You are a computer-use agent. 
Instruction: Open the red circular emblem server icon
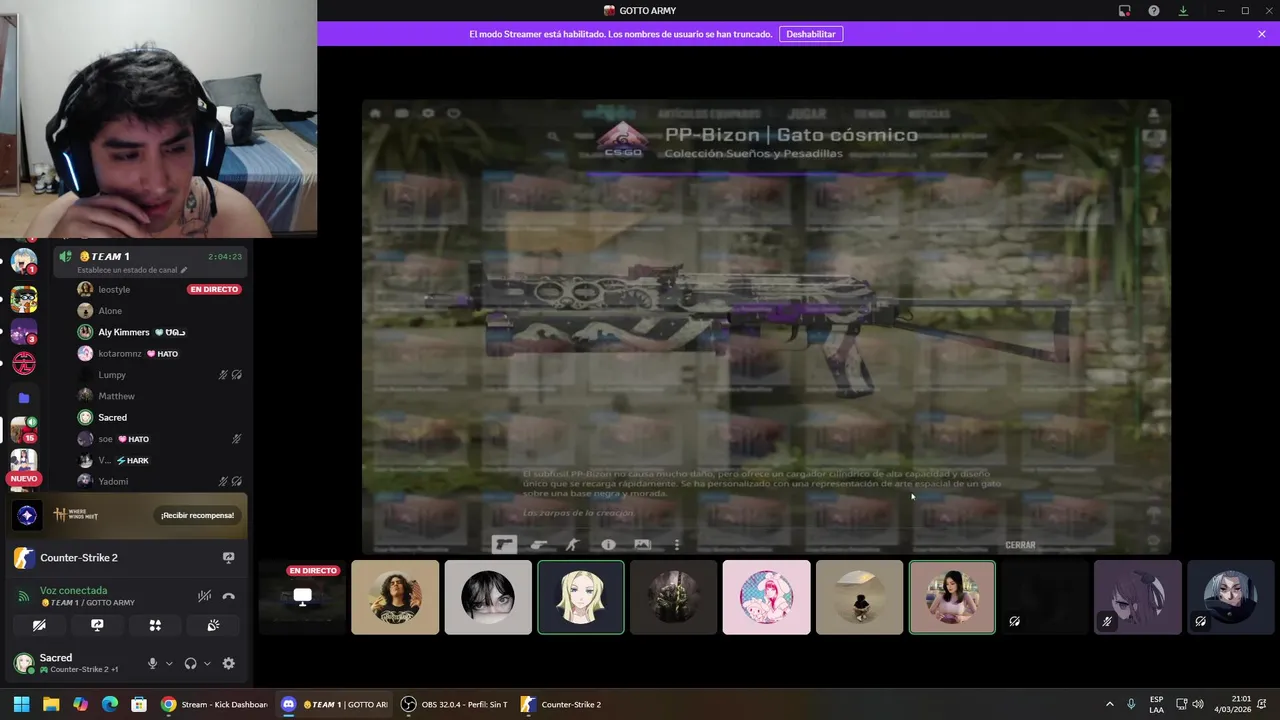pyautogui.click(x=24, y=364)
